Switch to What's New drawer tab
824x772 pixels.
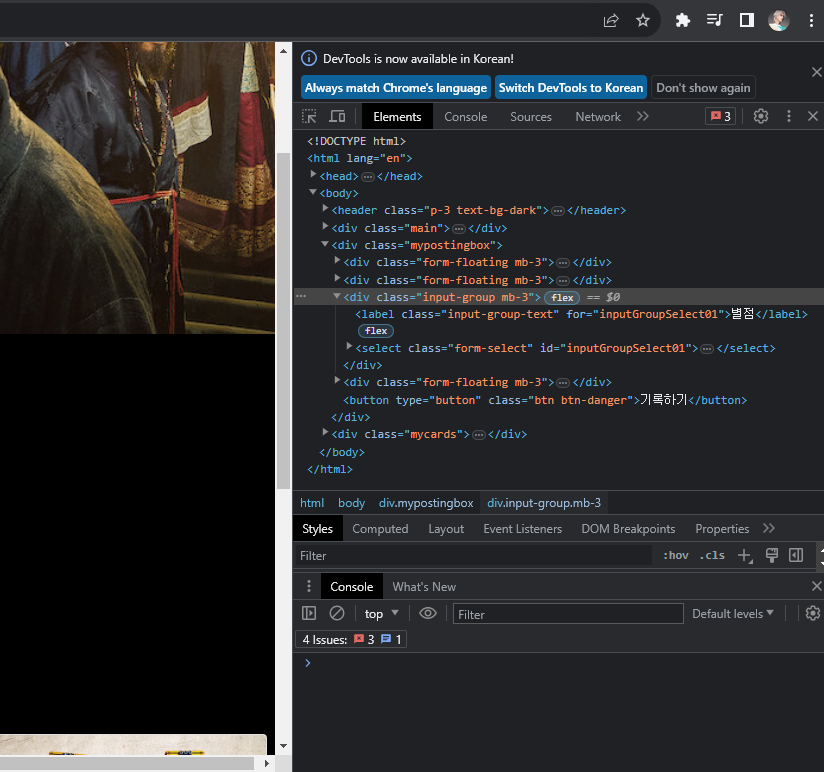click(424, 586)
